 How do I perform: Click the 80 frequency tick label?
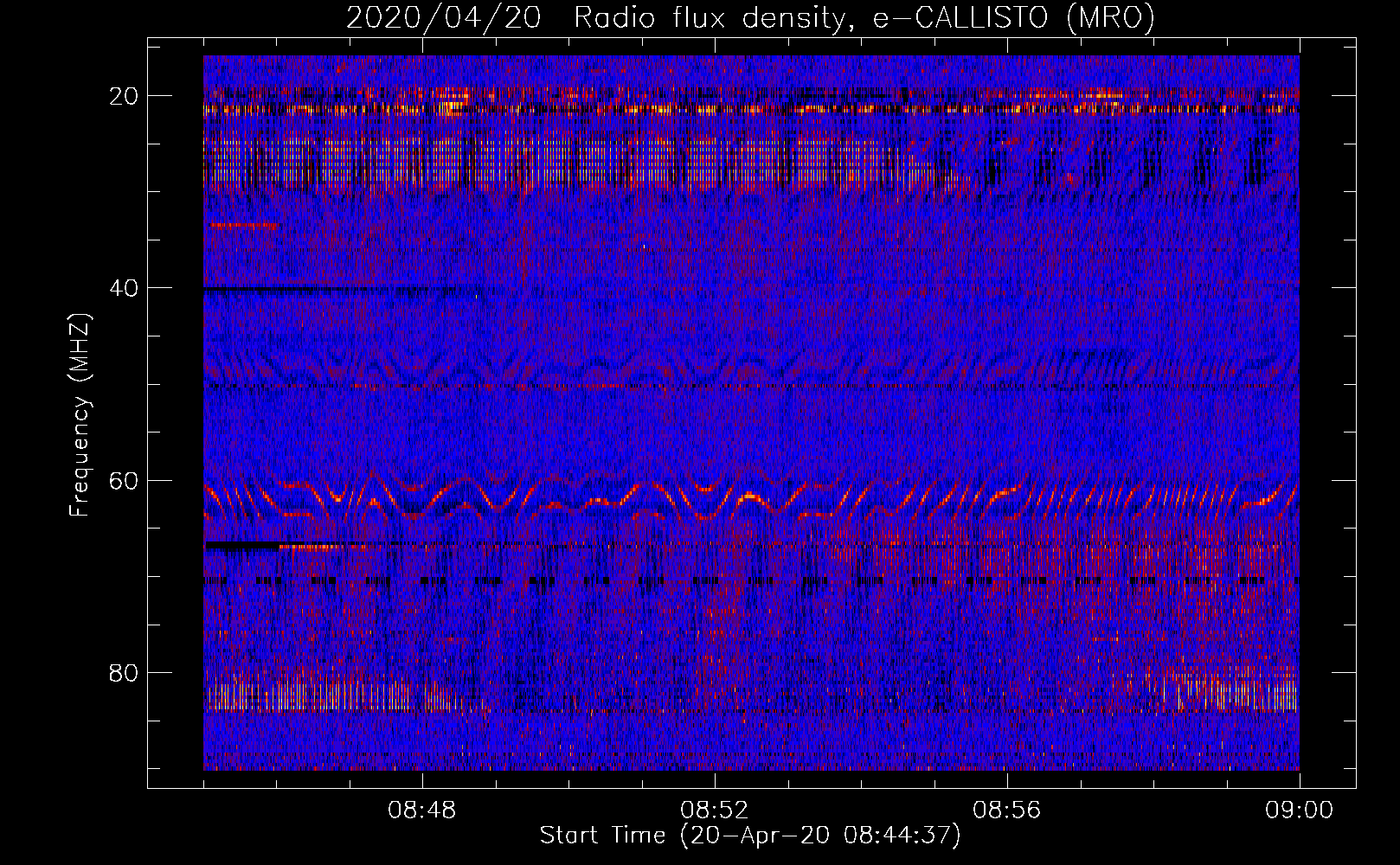tap(125, 672)
